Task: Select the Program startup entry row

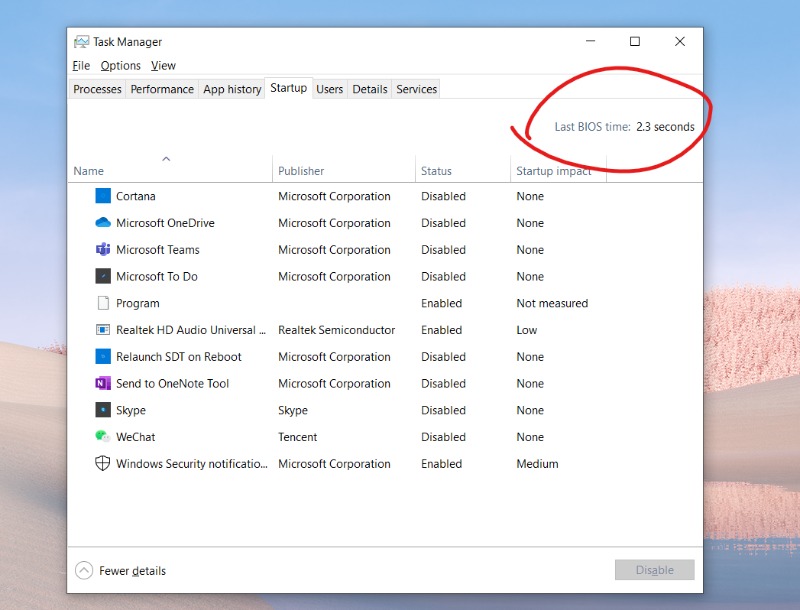Action: 385,303
